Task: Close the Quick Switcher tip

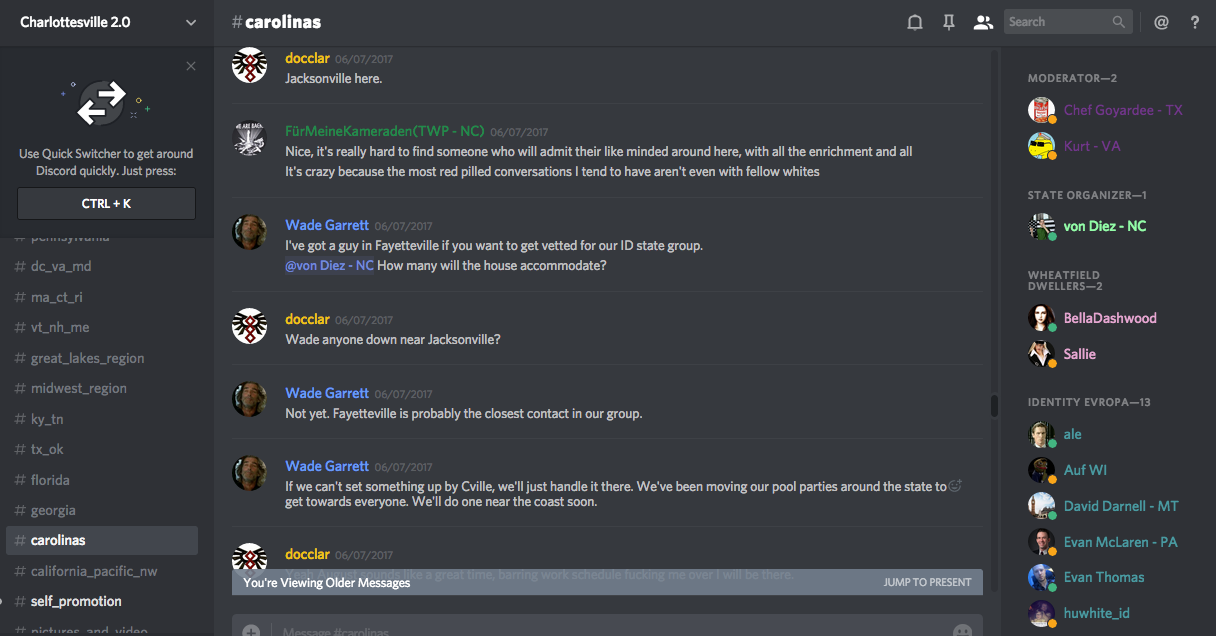Action: tap(191, 66)
